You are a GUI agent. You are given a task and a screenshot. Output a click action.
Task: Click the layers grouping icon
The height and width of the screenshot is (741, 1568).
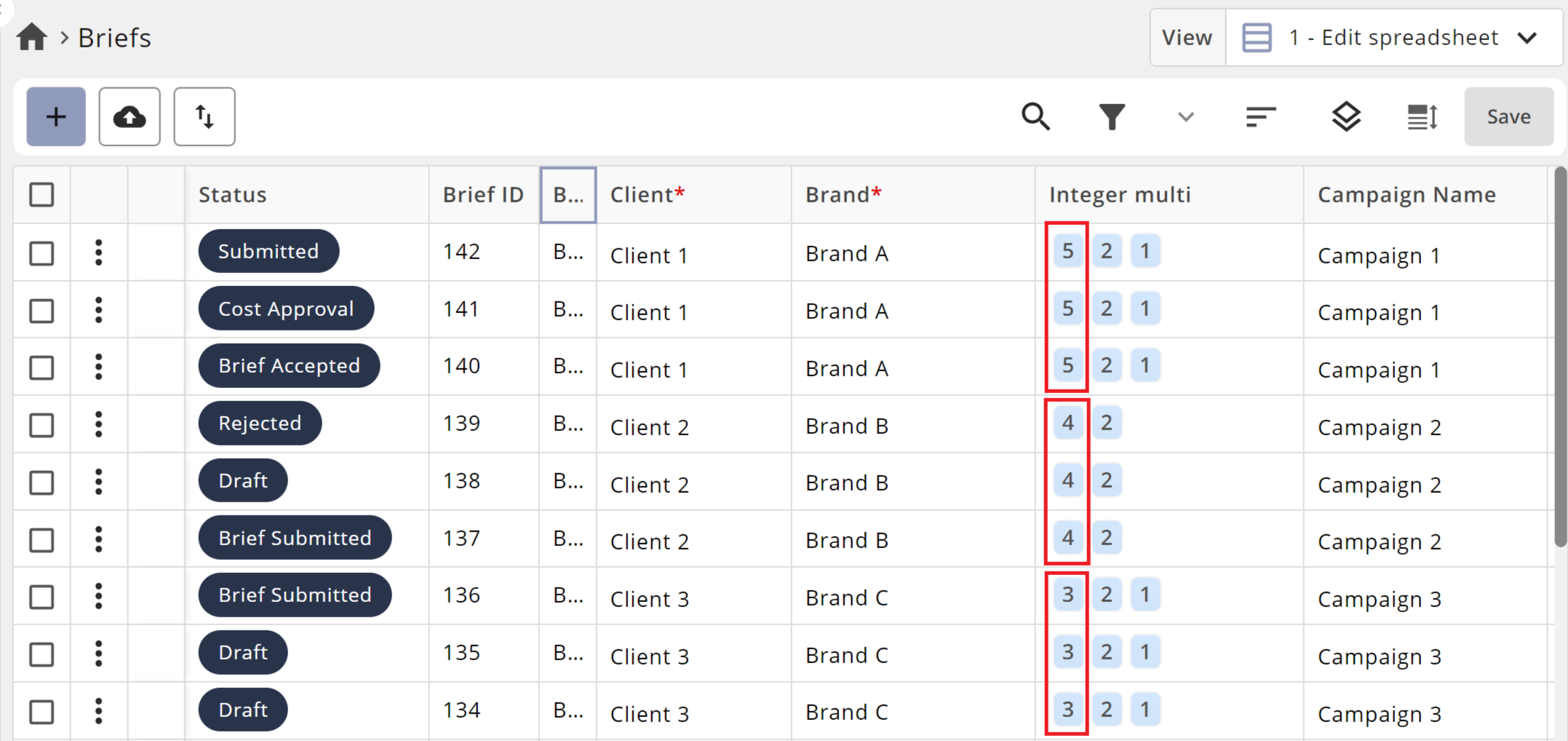pyautogui.click(x=1346, y=116)
